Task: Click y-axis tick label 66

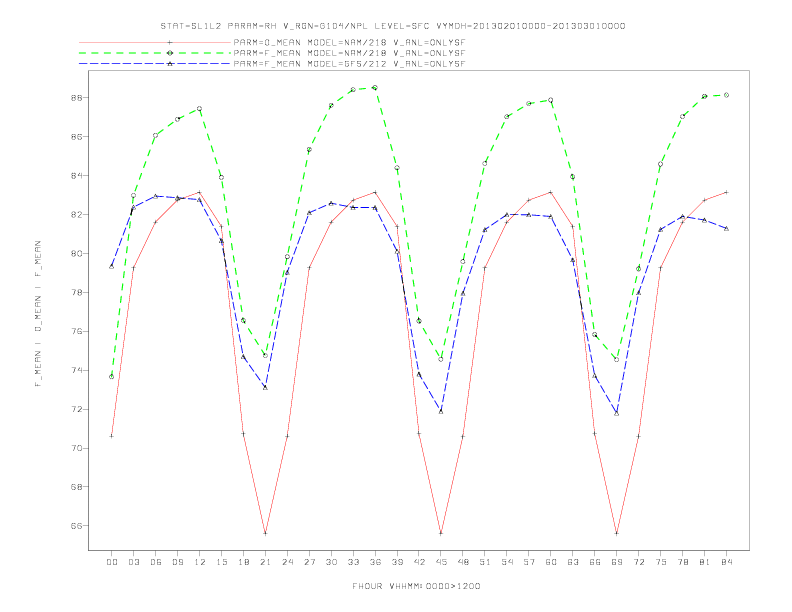Action: click(77, 526)
